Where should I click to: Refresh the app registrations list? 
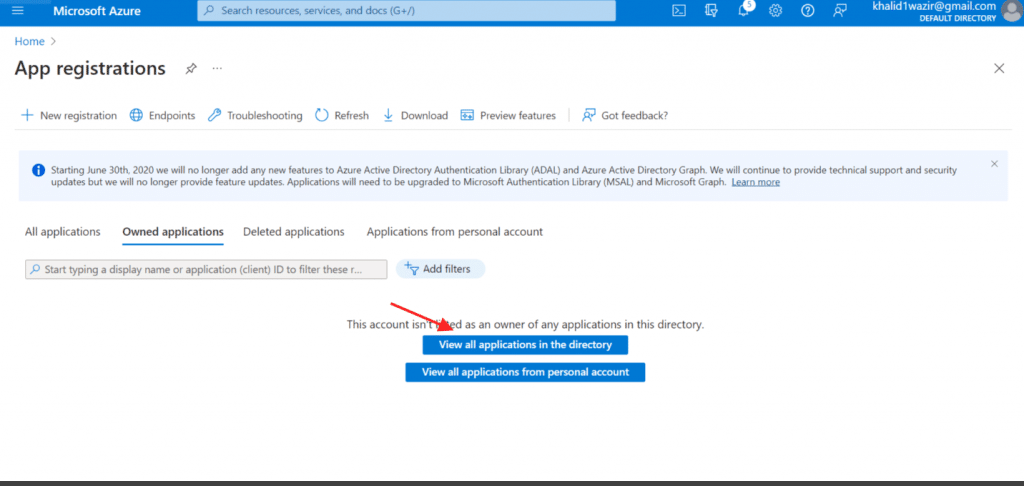click(x=342, y=116)
